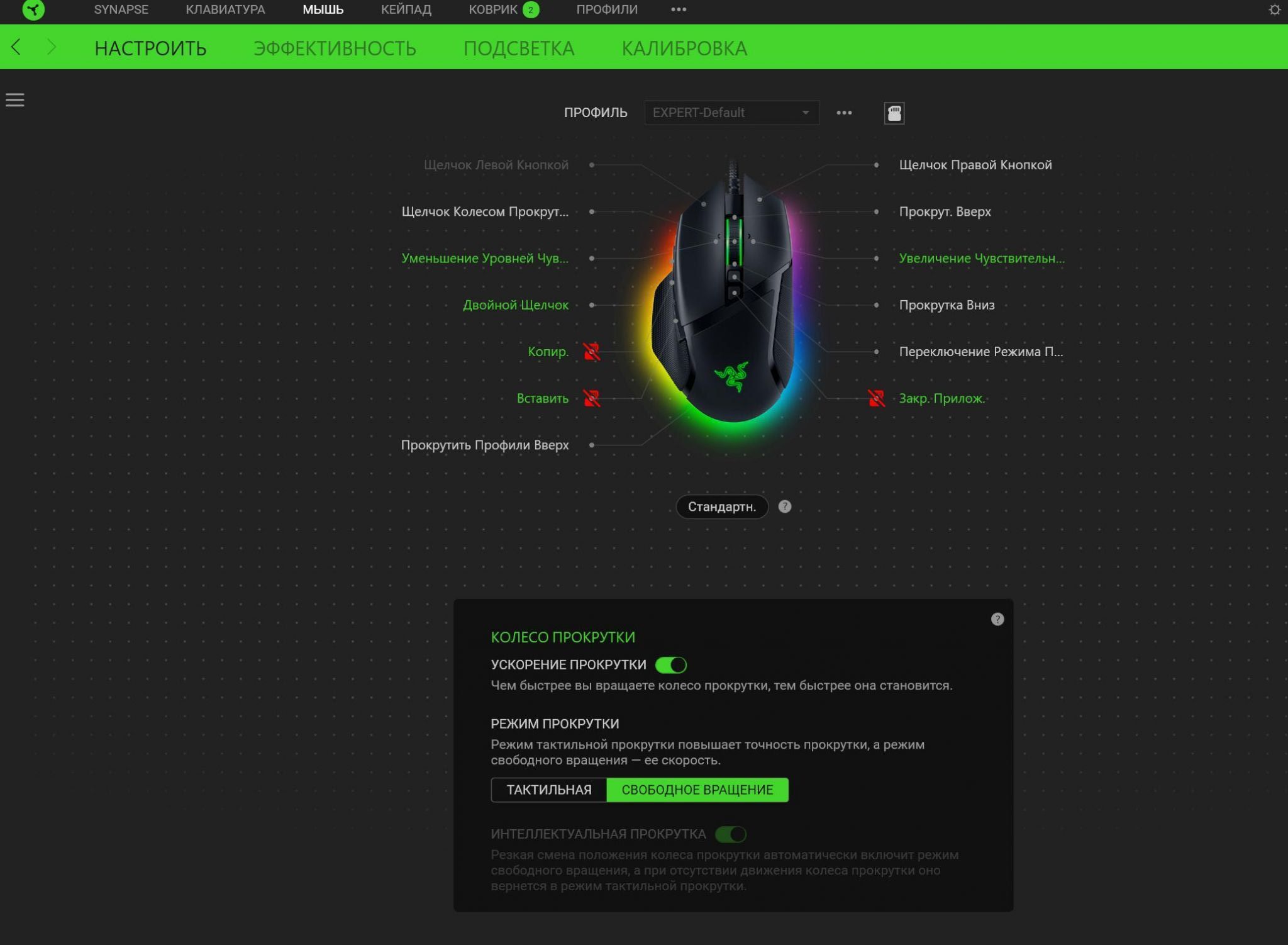Select Прокрут. Вверх assignment
This screenshot has height=945, width=1288.
tap(945, 211)
